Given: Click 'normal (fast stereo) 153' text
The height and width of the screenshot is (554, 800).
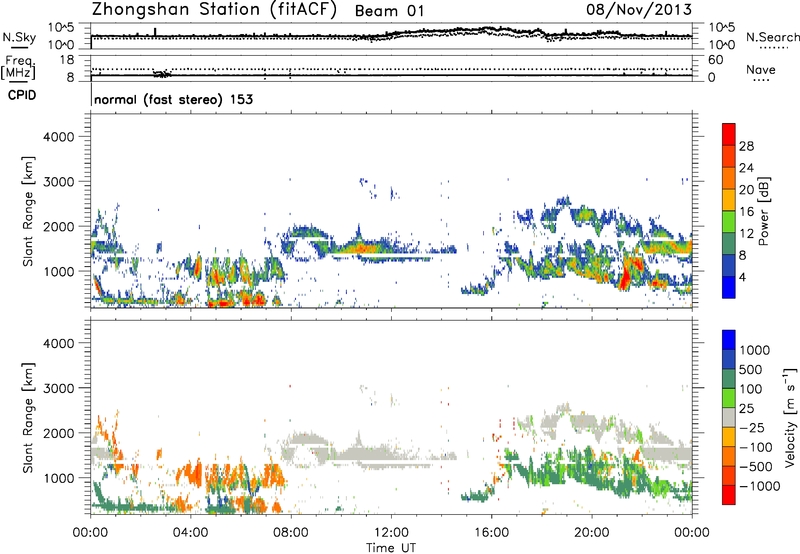Looking at the screenshot, I should coord(173,99).
